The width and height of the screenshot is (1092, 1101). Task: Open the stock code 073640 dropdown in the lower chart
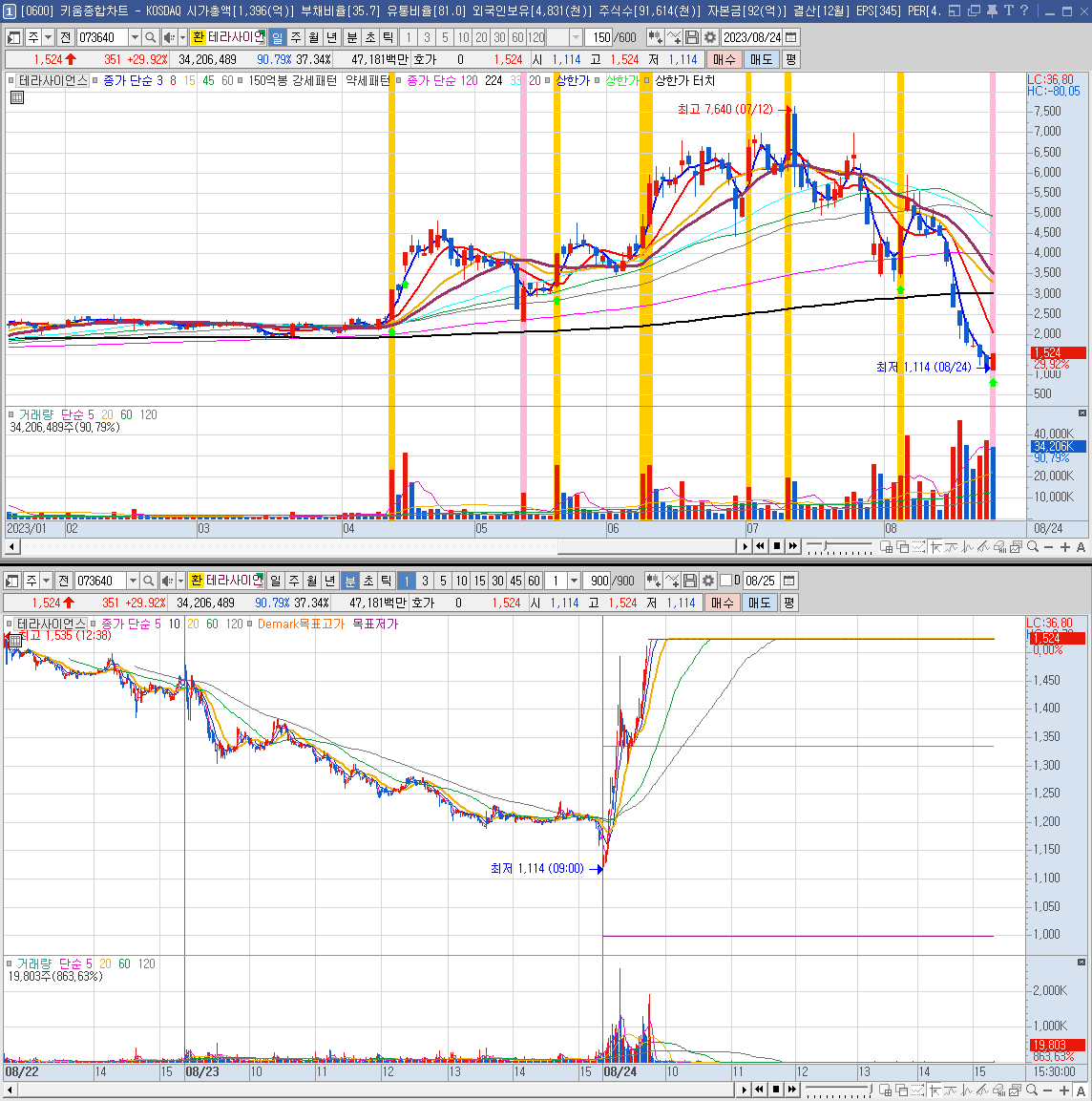(x=133, y=581)
